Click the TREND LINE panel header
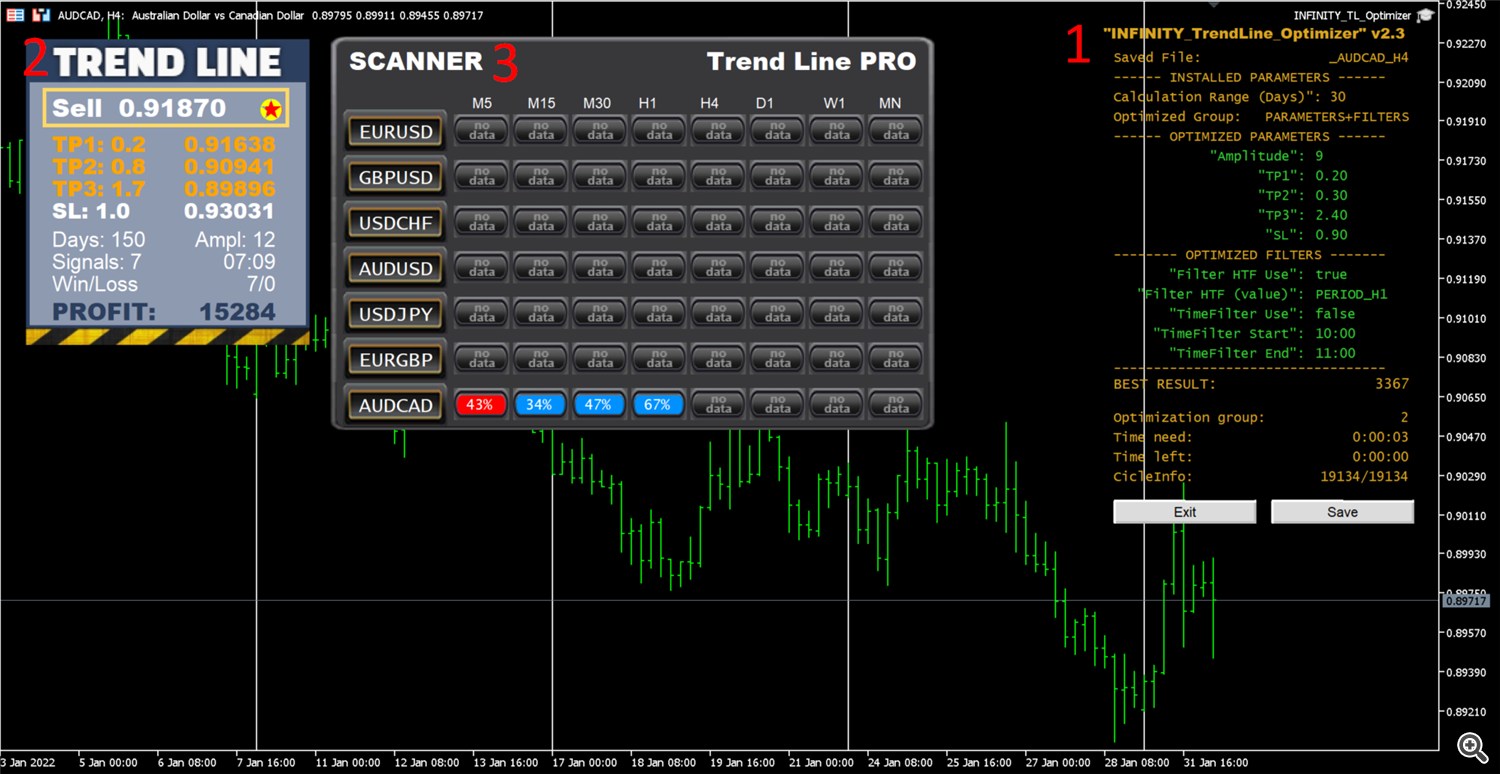This screenshot has height=774, width=1500. [167, 62]
